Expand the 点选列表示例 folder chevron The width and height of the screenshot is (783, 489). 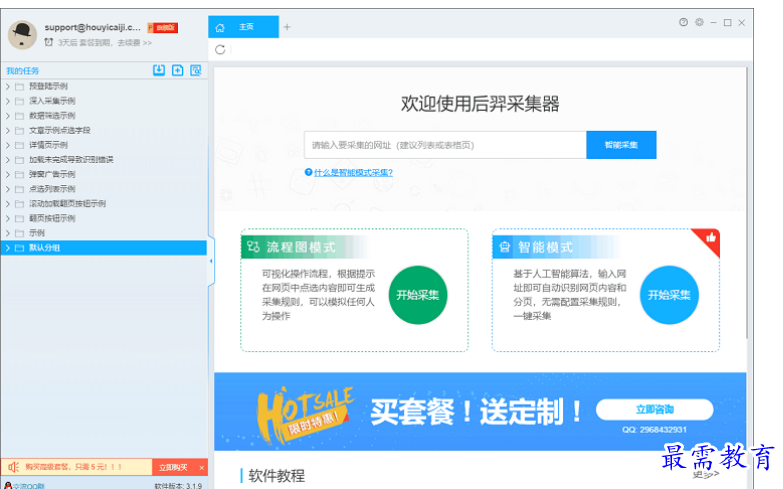(x=7, y=189)
